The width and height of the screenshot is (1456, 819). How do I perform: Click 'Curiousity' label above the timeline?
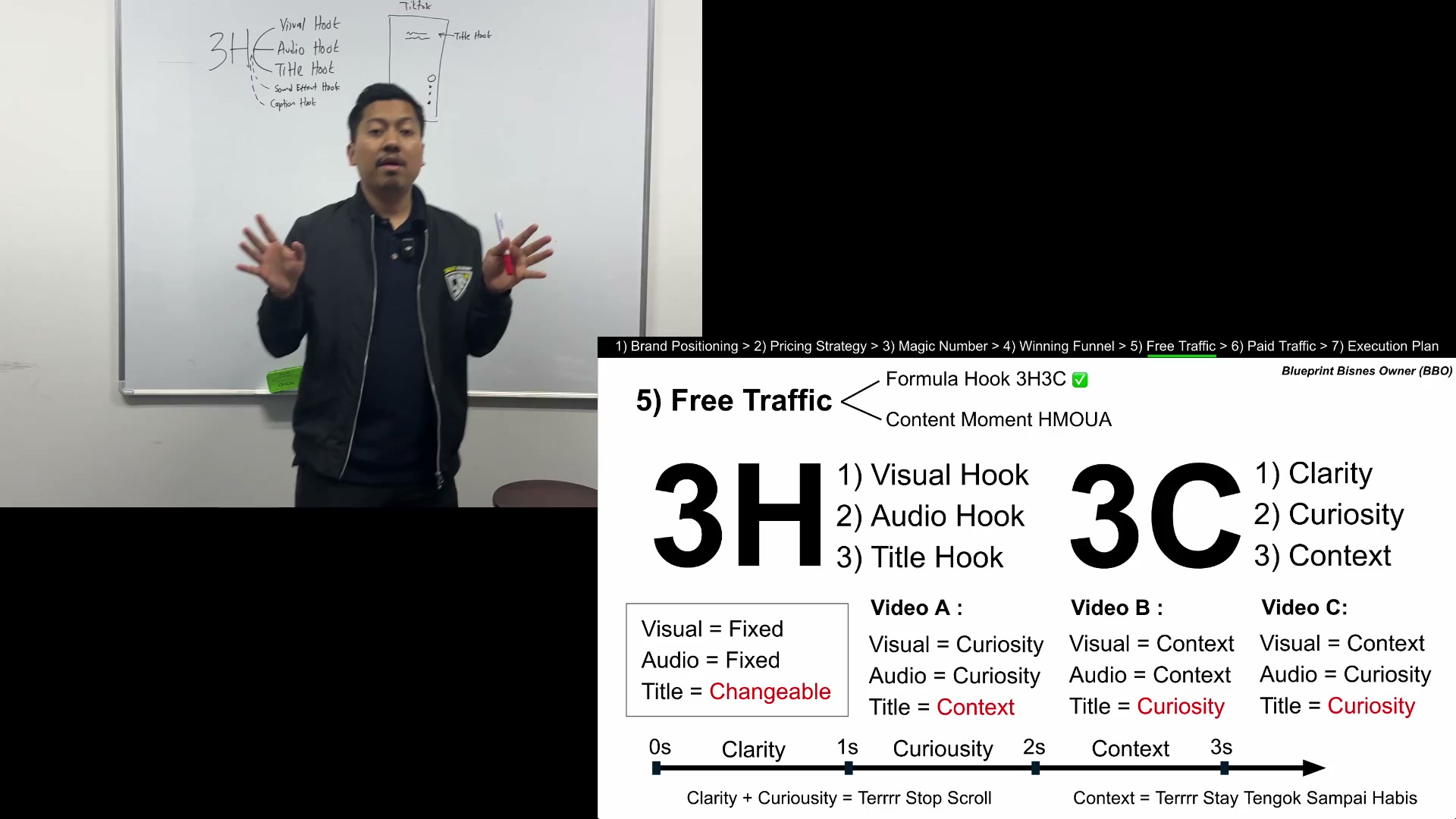[x=943, y=749]
